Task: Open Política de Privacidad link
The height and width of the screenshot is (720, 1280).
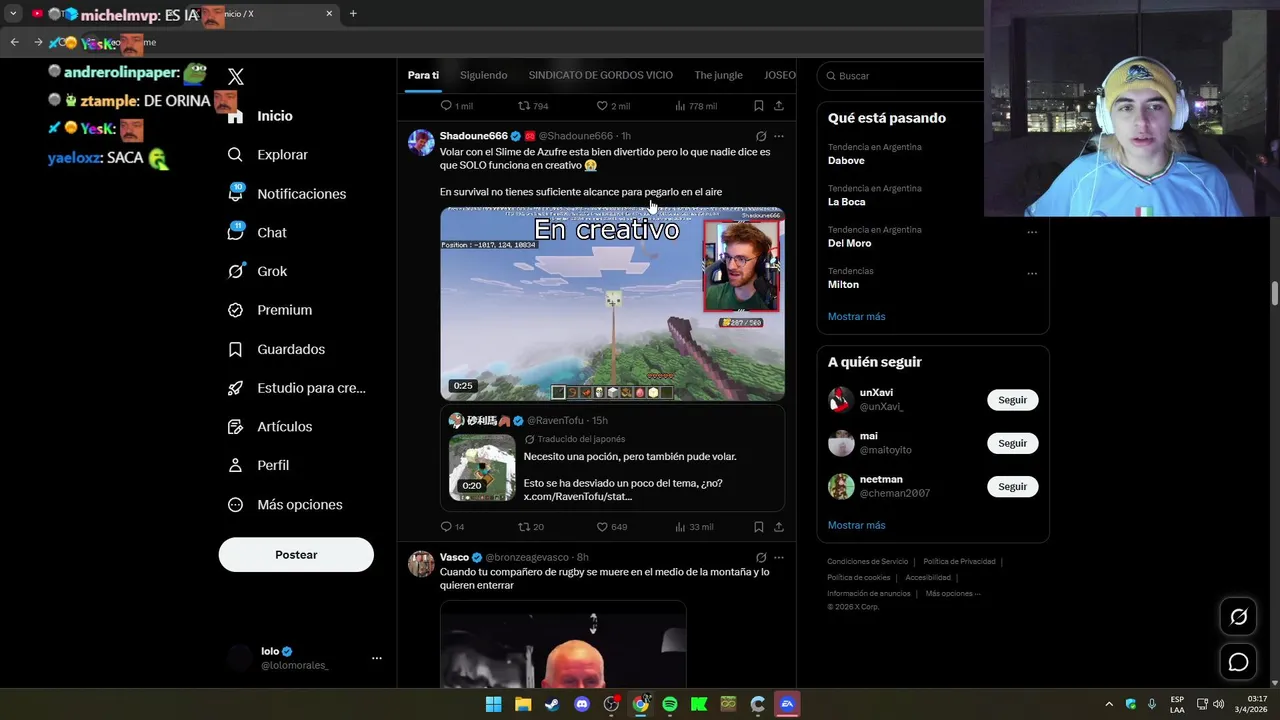Action: (x=959, y=562)
